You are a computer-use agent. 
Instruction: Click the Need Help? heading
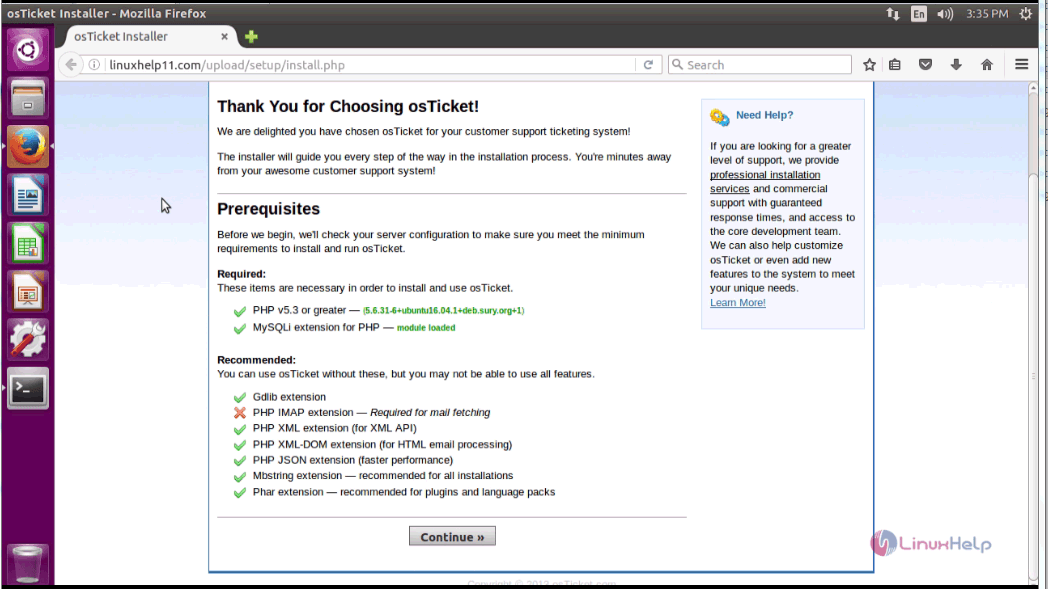coord(765,115)
